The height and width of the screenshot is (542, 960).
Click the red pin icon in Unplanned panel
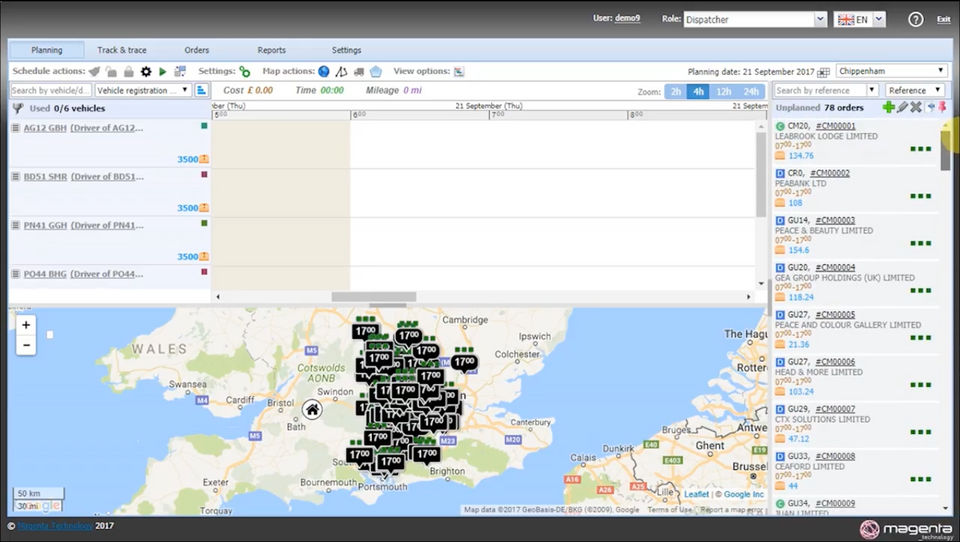[x=941, y=108]
